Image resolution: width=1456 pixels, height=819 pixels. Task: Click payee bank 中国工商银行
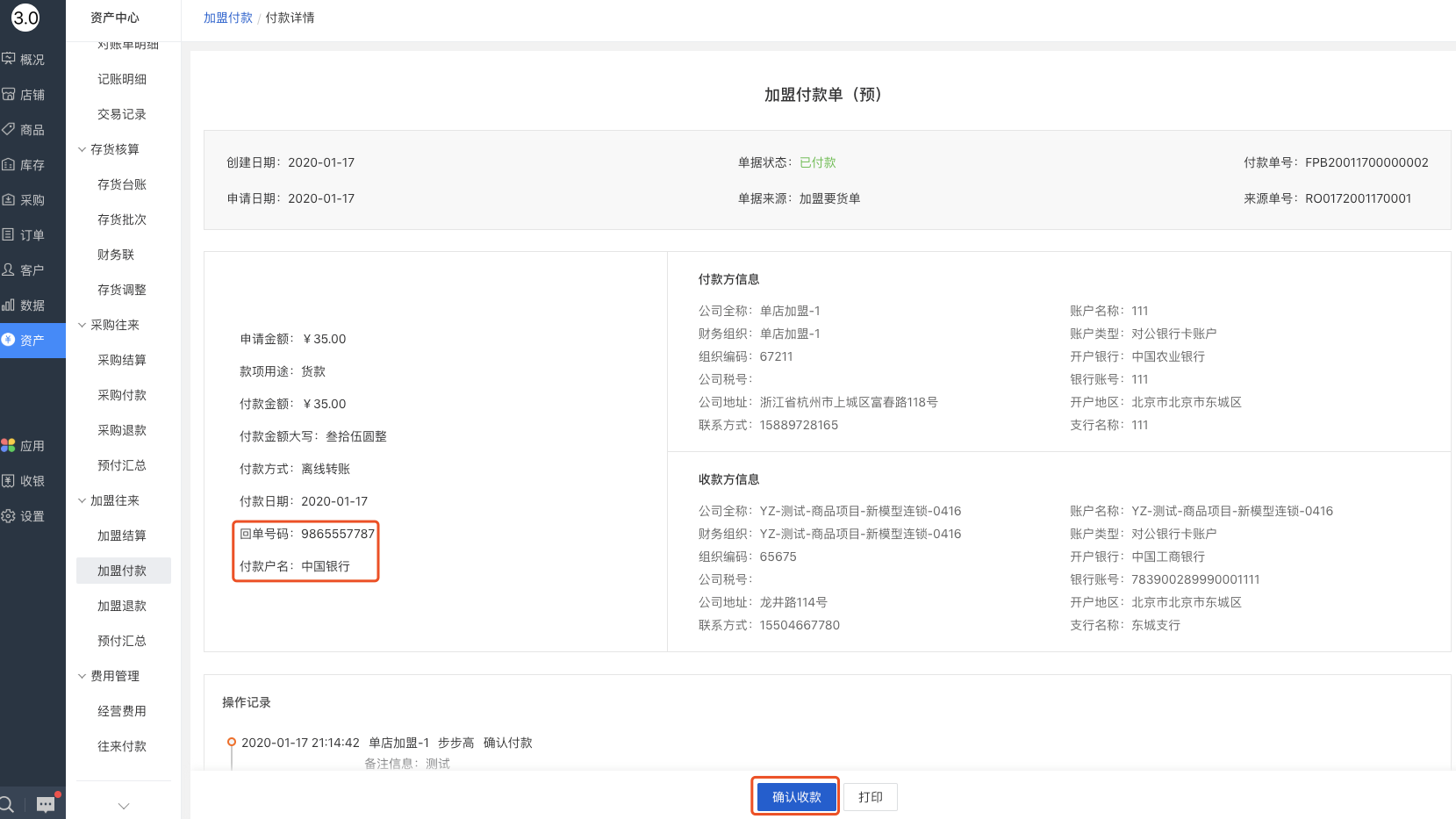click(1168, 557)
